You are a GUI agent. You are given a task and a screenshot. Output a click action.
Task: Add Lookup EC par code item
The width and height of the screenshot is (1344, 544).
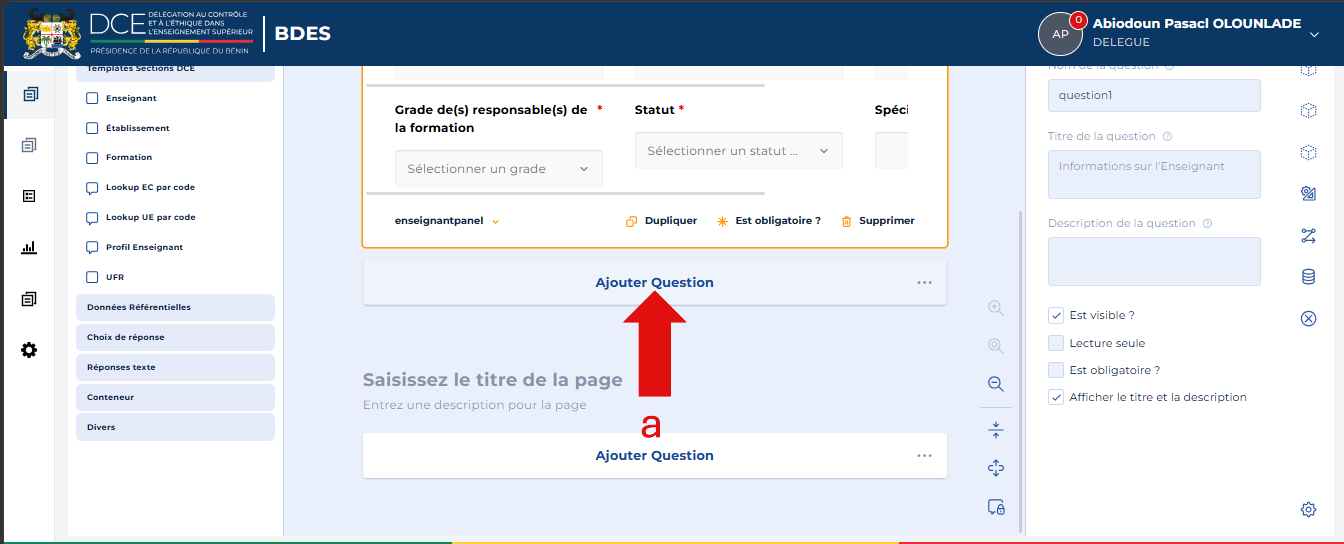[140, 187]
